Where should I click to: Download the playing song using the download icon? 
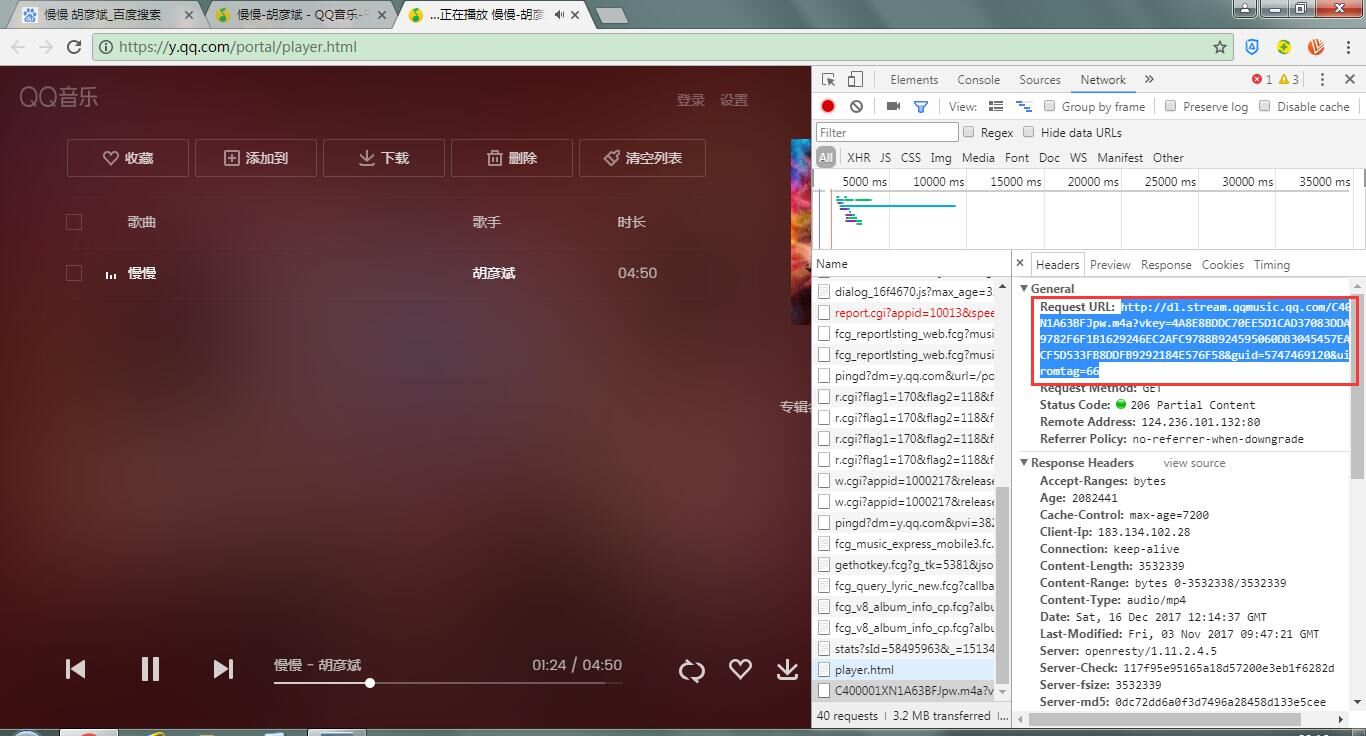[x=788, y=669]
